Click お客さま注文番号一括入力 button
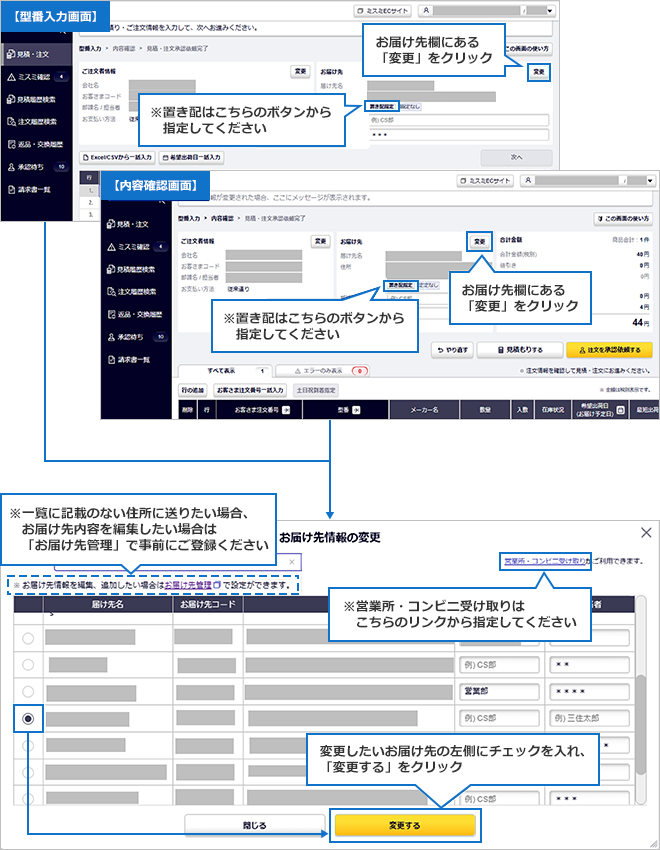Viewport: 660px width, 850px height. tap(250, 390)
